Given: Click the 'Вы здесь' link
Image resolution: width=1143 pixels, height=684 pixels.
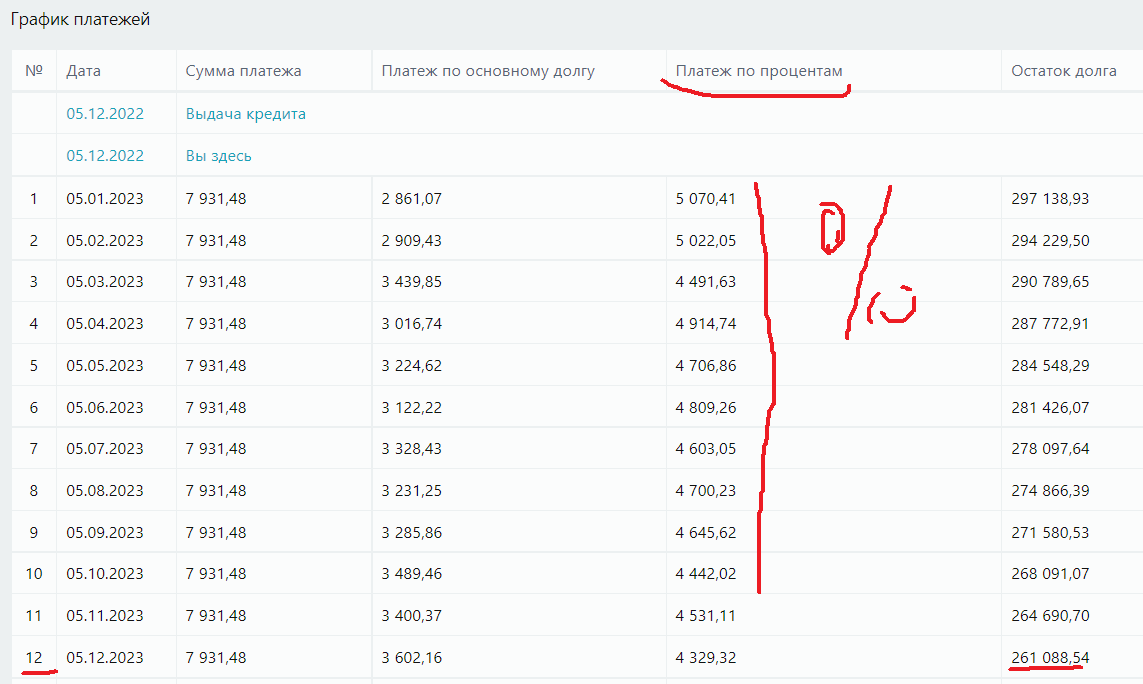Looking at the screenshot, I should tap(219, 156).
